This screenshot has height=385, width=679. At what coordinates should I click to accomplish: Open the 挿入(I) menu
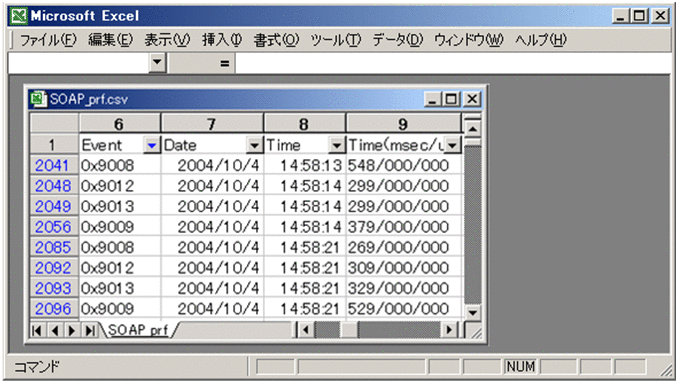click(222, 40)
